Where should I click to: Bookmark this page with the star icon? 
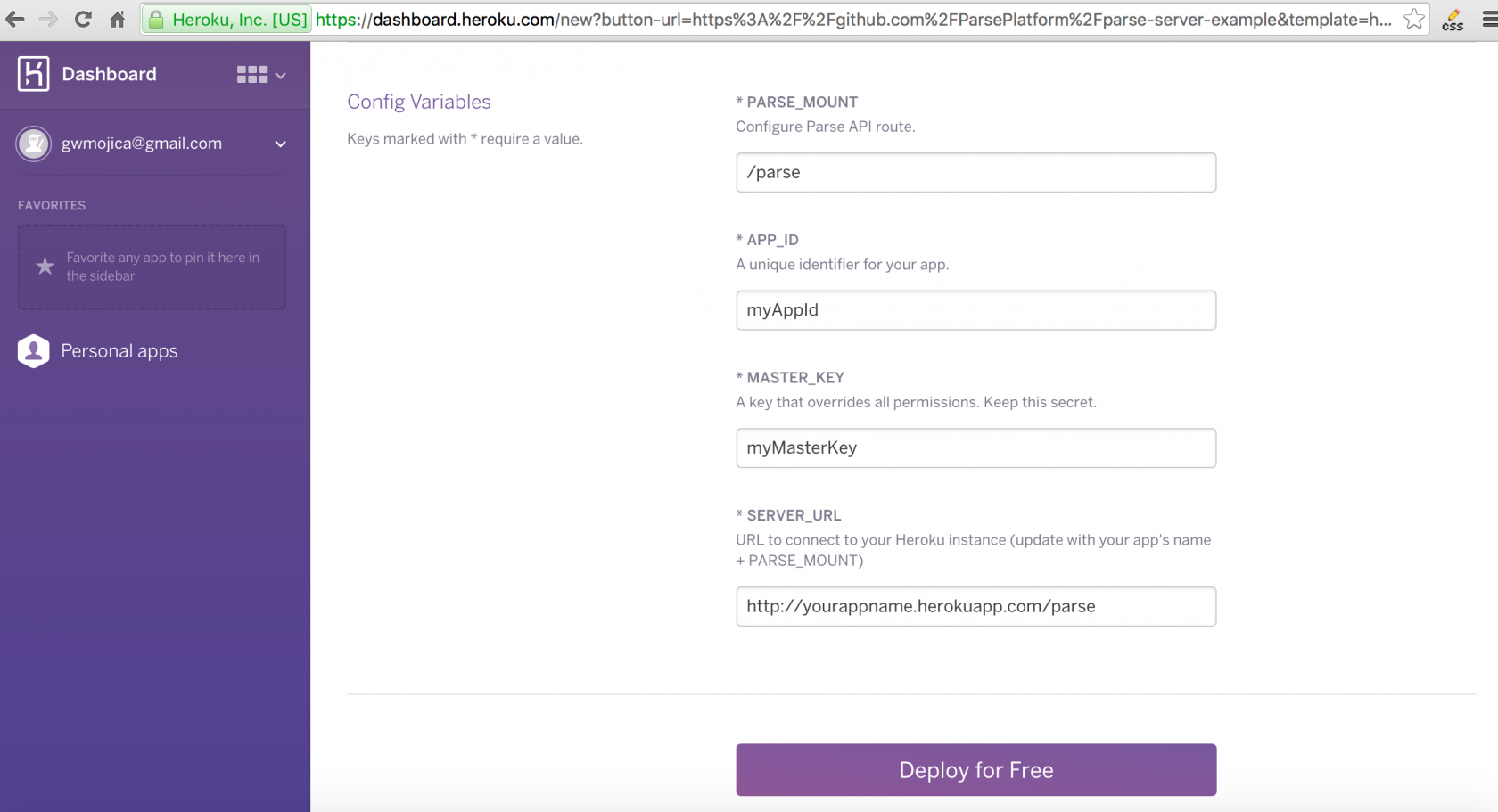(1413, 19)
